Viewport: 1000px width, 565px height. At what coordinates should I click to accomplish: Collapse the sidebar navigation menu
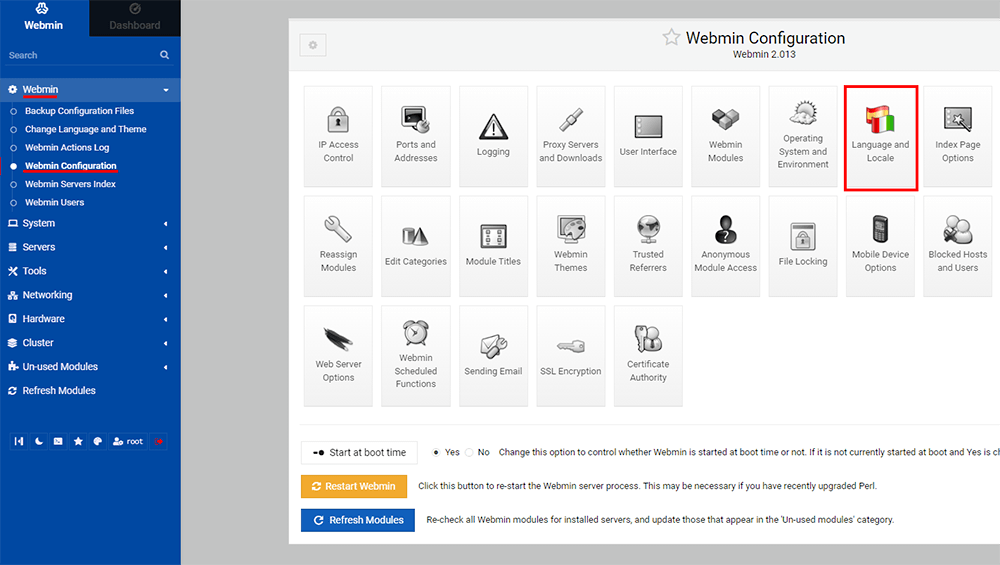tap(19, 441)
